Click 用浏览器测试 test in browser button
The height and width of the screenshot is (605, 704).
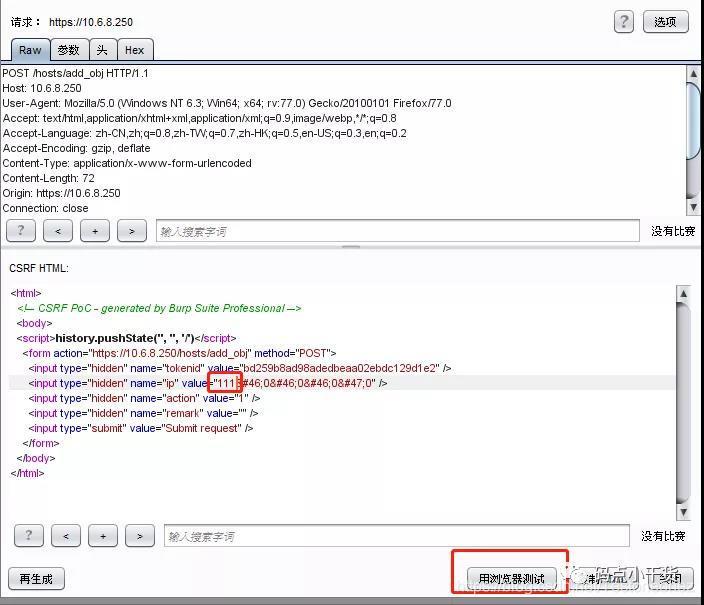(511, 579)
